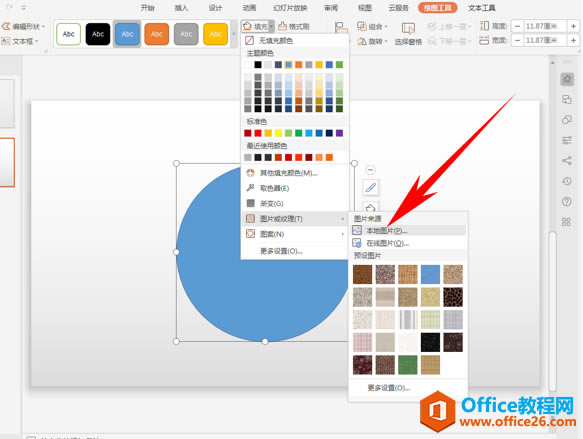583x439 pixels.
Task: Switch to the Drawing Tools 绘图工具 tab
Action: [x=437, y=7]
